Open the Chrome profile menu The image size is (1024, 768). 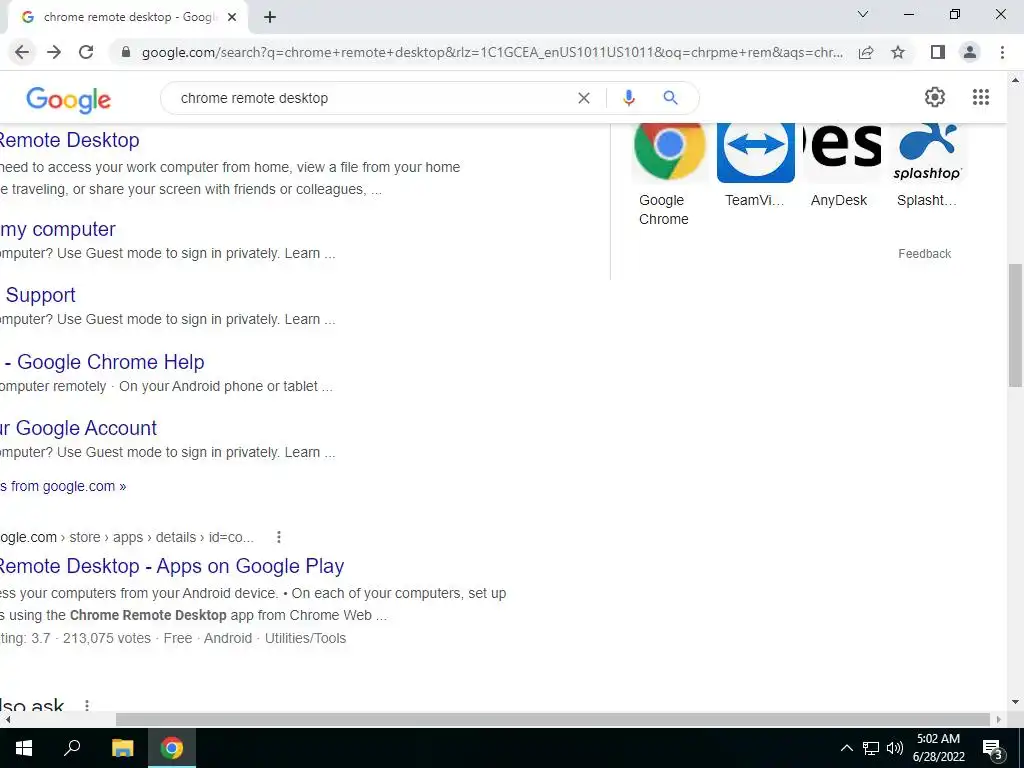point(970,52)
